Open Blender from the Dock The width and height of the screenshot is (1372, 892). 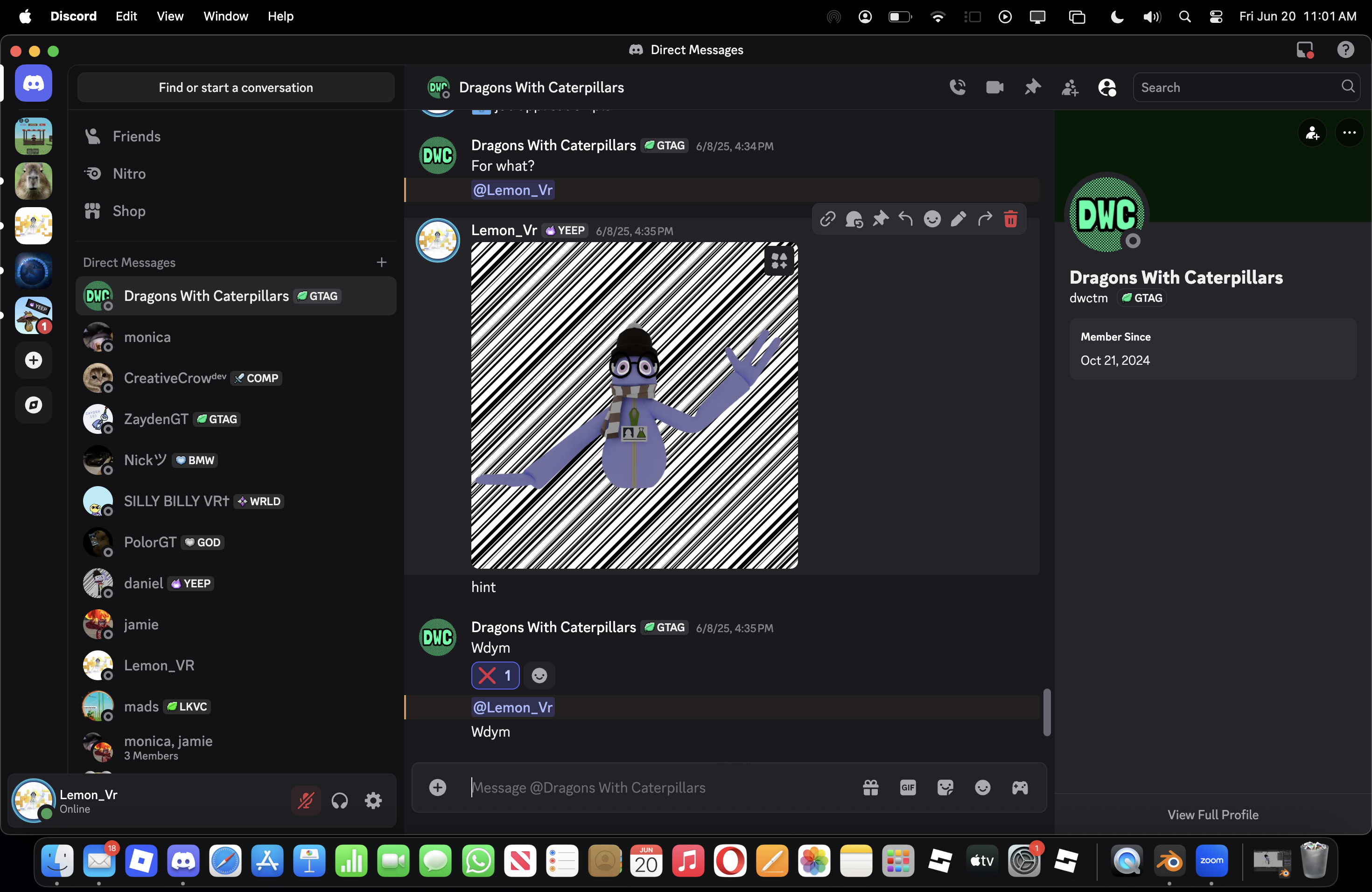pos(1169,861)
